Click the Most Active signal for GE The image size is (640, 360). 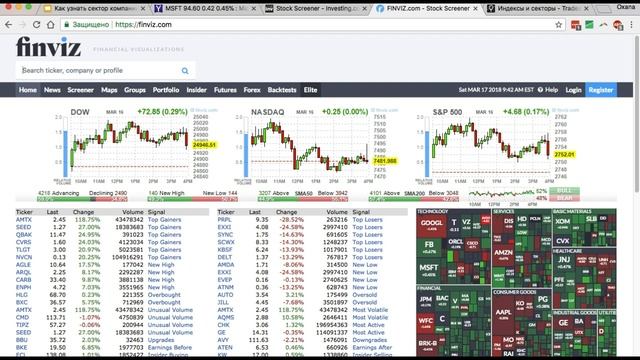368,332
